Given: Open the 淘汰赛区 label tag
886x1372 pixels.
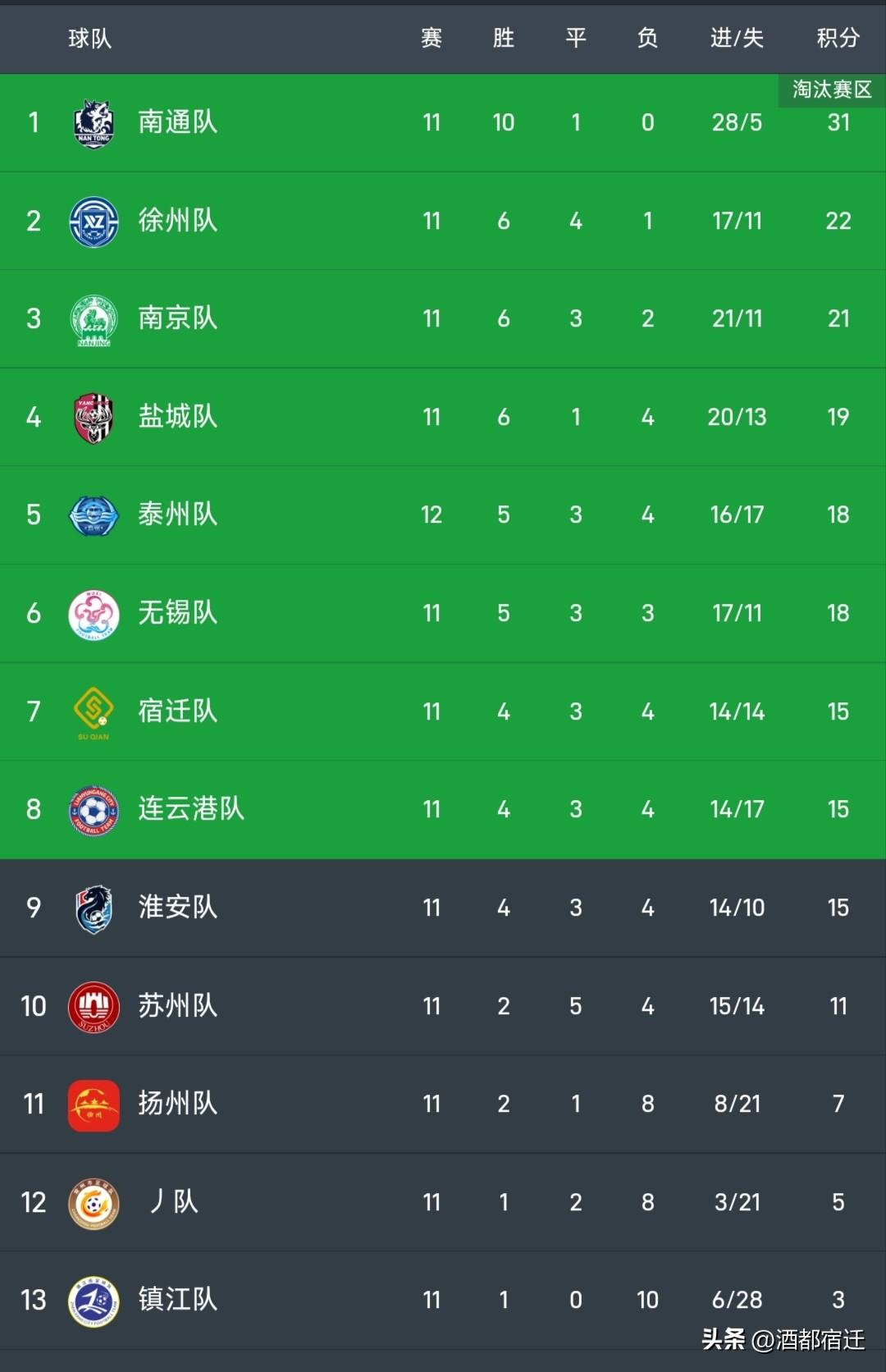Looking at the screenshot, I should (x=832, y=89).
